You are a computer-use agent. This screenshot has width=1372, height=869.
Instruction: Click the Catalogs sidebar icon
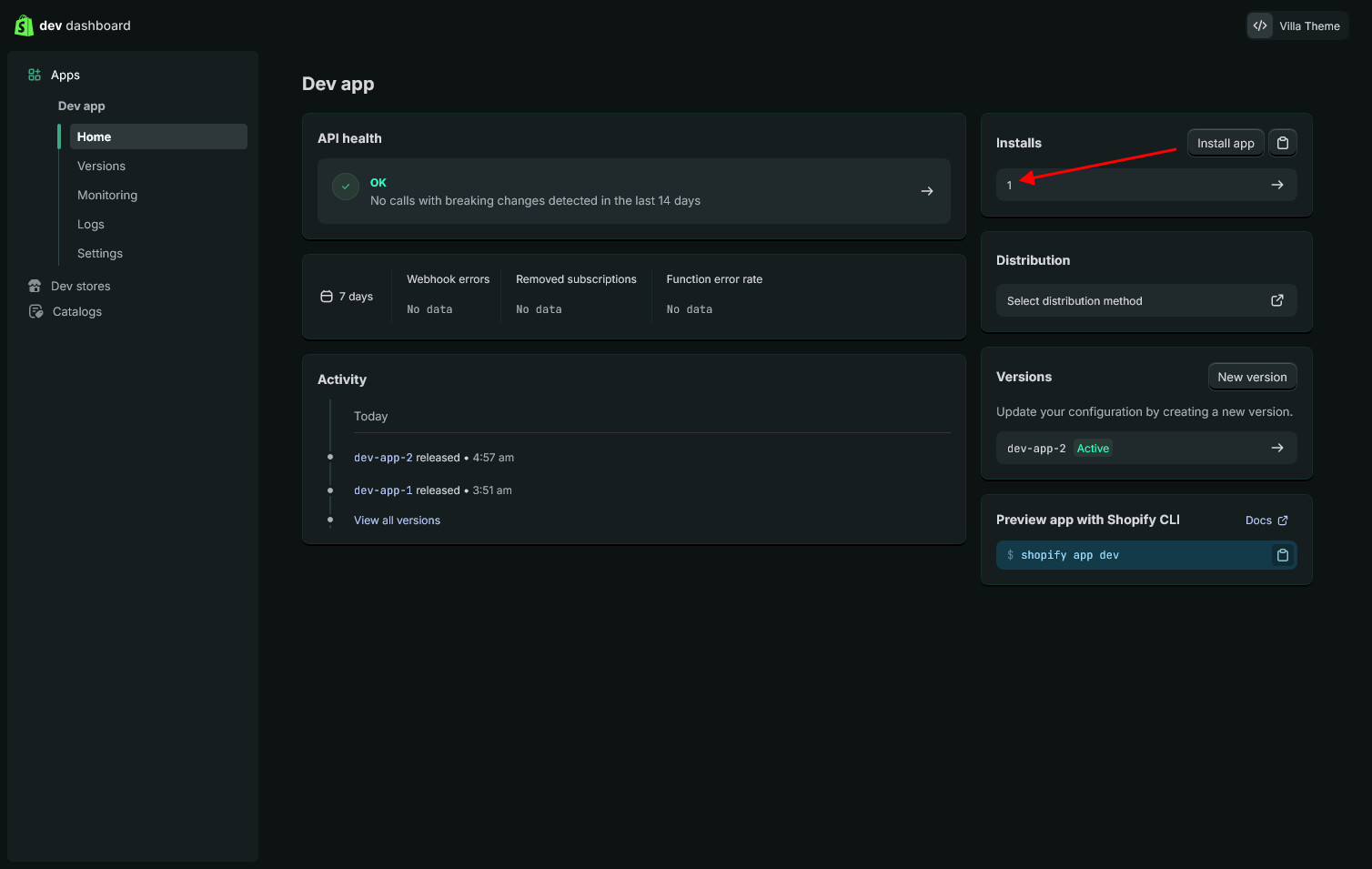tap(35, 311)
